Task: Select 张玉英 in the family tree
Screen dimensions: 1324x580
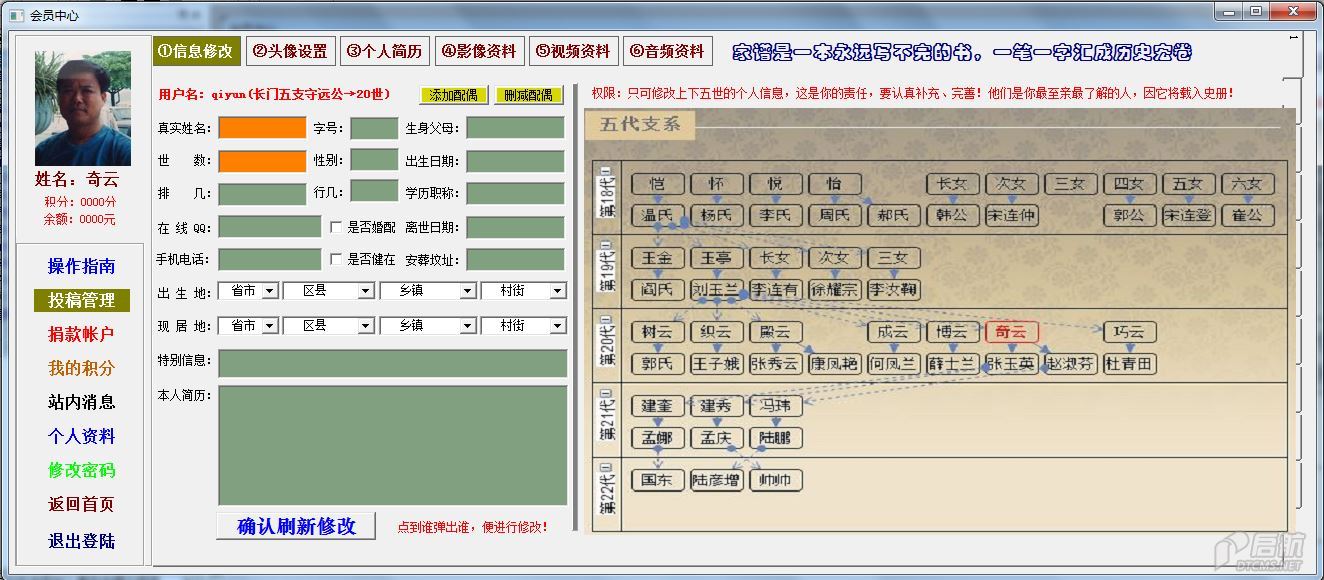Action: click(x=1012, y=364)
